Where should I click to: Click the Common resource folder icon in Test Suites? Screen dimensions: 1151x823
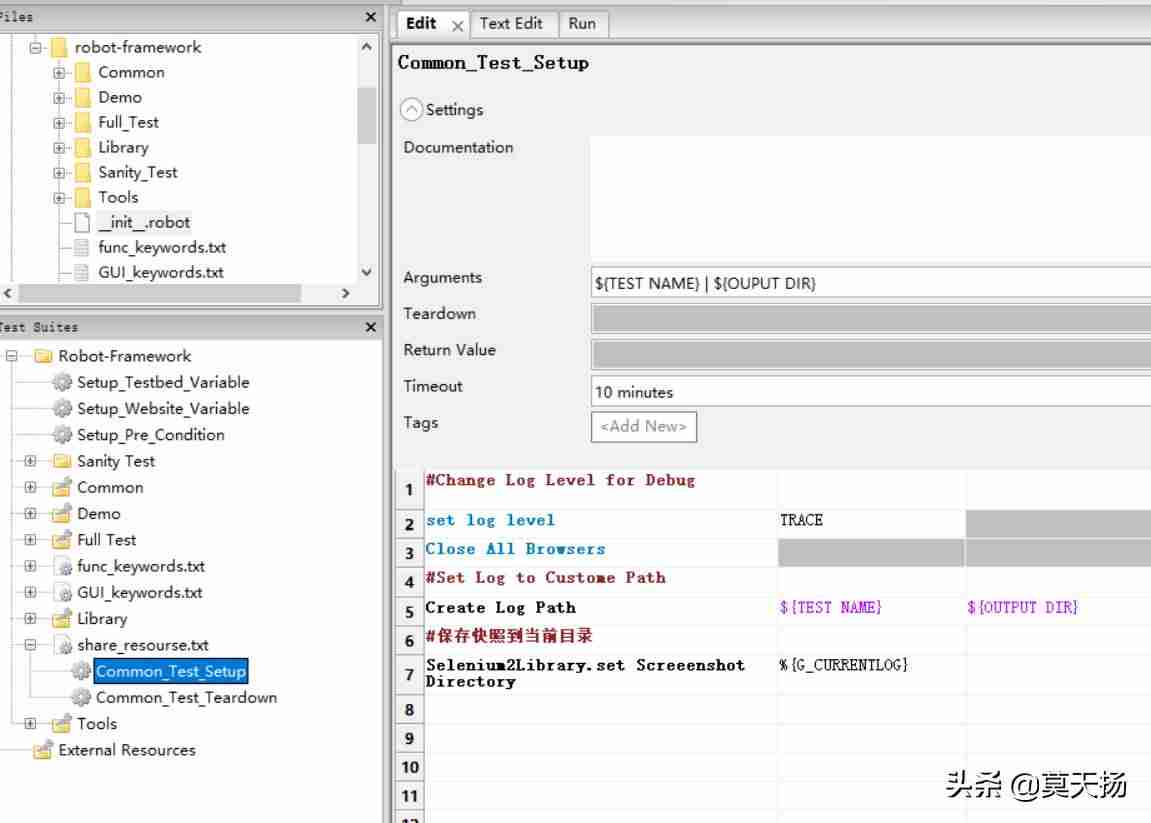(62, 487)
